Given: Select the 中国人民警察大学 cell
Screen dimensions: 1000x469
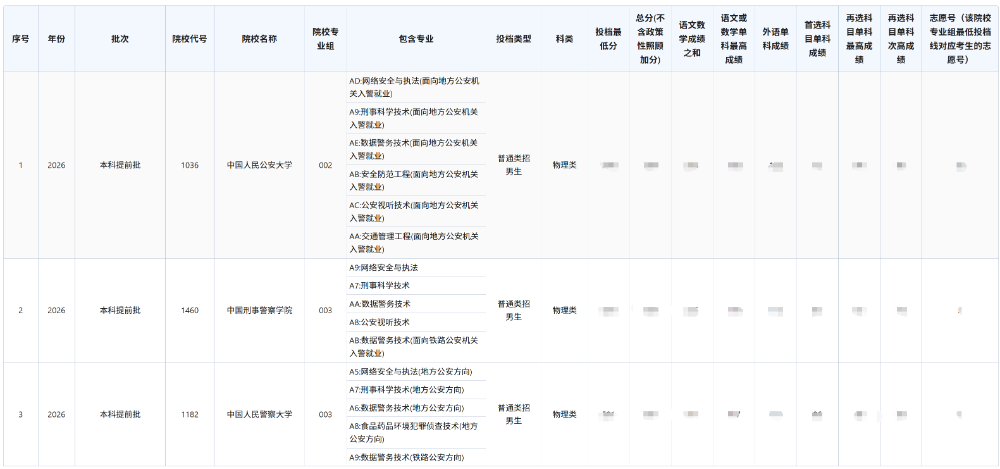Looking at the screenshot, I should click(x=260, y=415).
